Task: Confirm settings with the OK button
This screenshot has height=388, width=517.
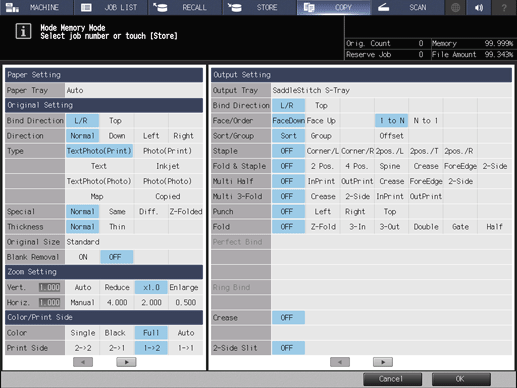Action: click(x=461, y=379)
